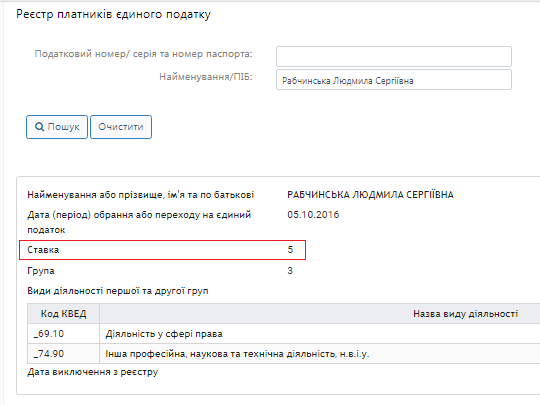Click the Види діяльності першої та другої груп label
The image size is (540, 405).
118,291
